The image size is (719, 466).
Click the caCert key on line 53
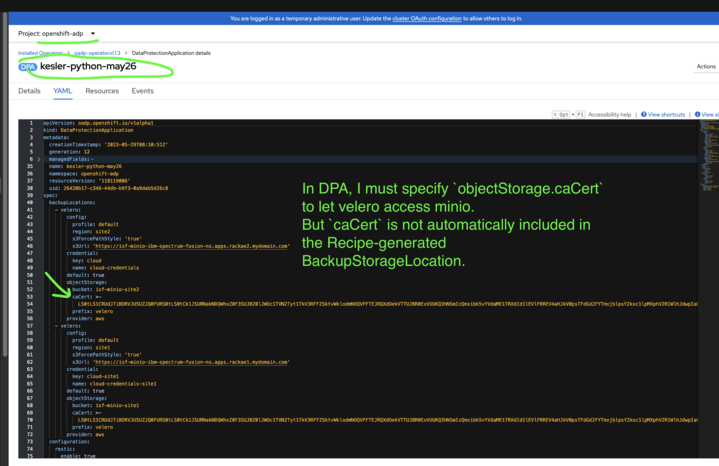[x=82, y=297]
